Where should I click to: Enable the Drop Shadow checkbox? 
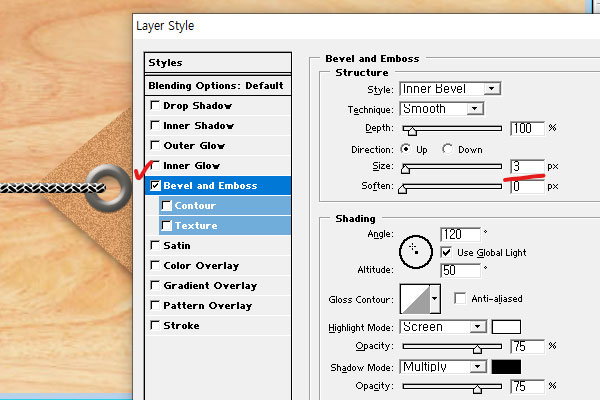(155, 105)
